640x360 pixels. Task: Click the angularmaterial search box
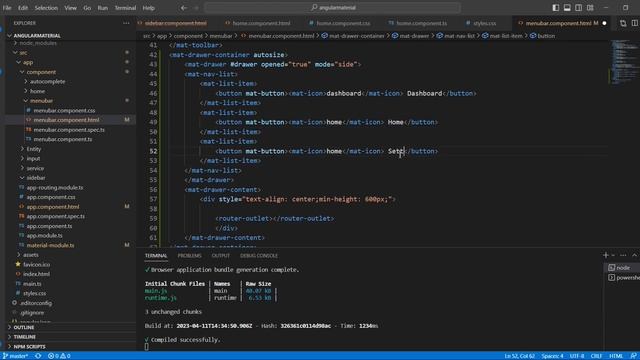333,7
